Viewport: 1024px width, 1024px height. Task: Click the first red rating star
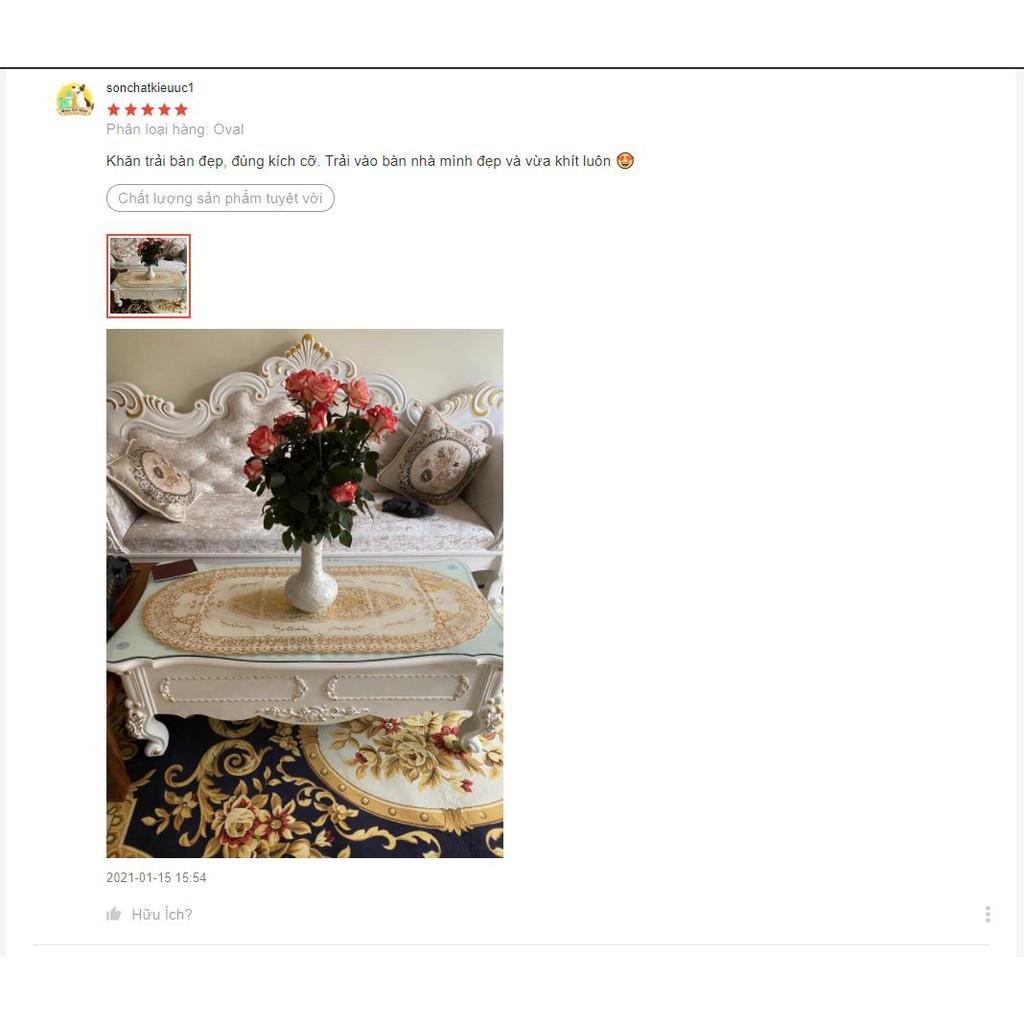coord(114,109)
